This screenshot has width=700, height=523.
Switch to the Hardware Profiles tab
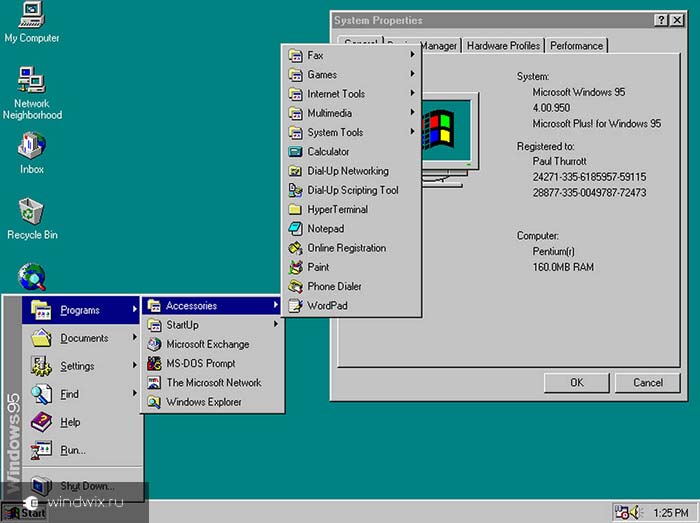pyautogui.click(x=503, y=46)
